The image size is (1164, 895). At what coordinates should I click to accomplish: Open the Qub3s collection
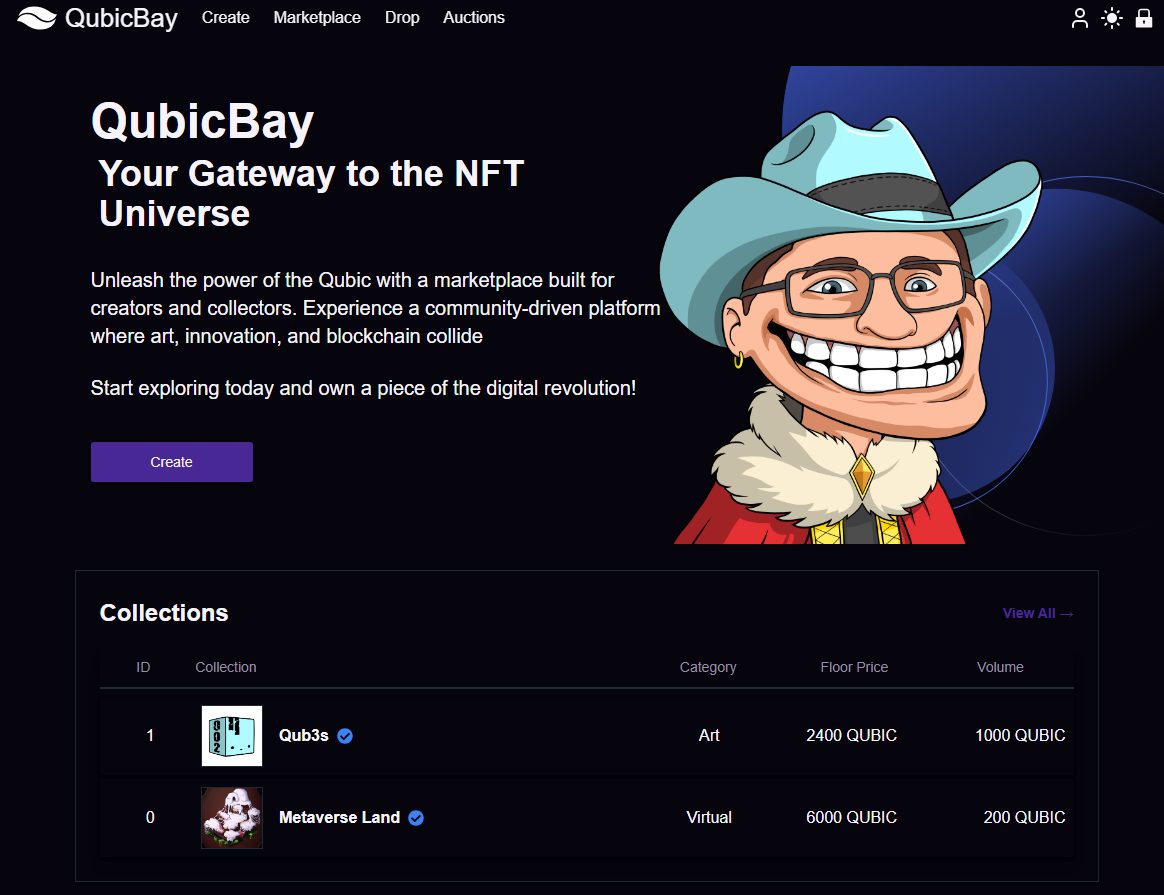click(304, 735)
